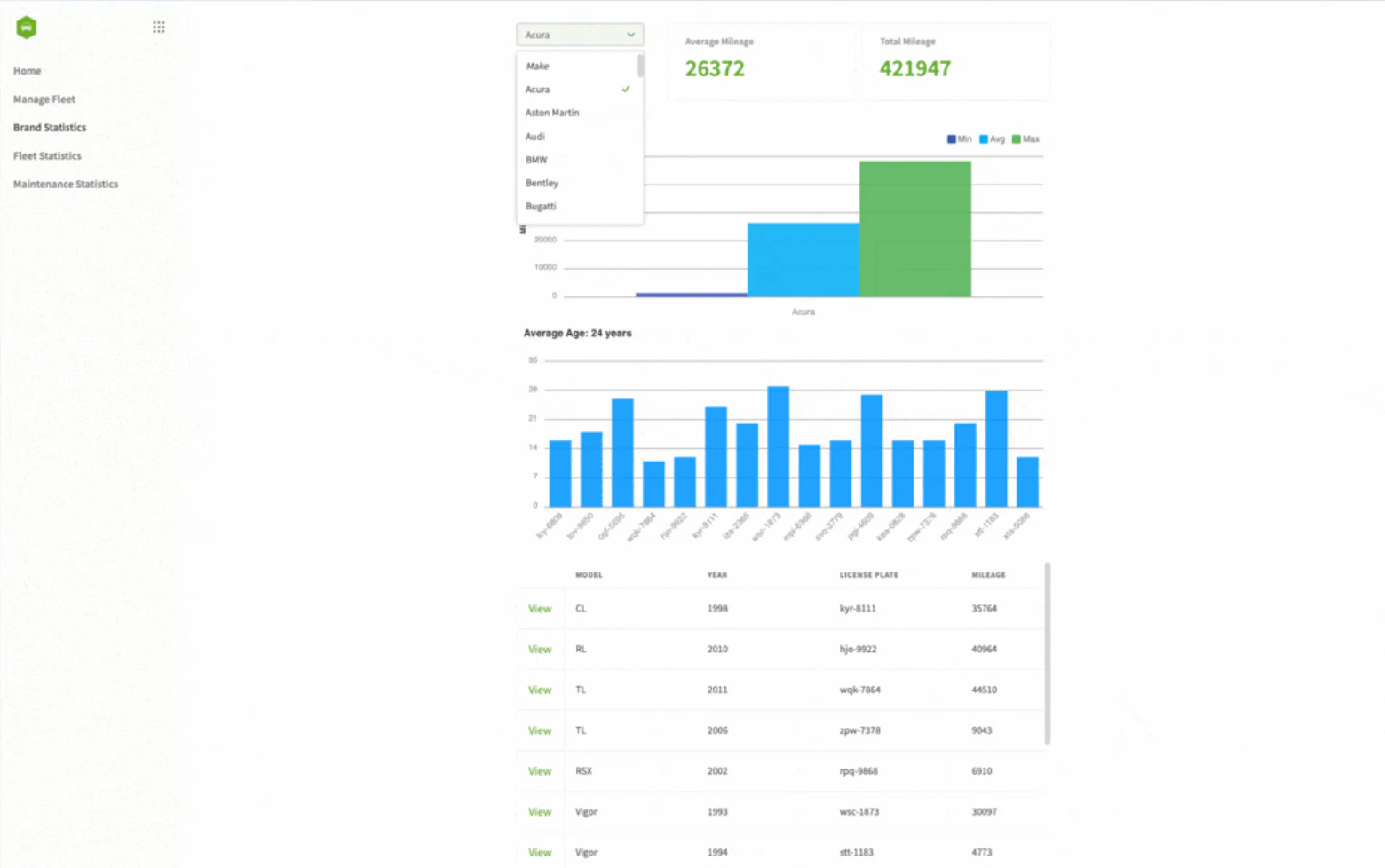Click mileage cell 44510
Viewport: 1385px width, 868px height.
tap(985, 690)
